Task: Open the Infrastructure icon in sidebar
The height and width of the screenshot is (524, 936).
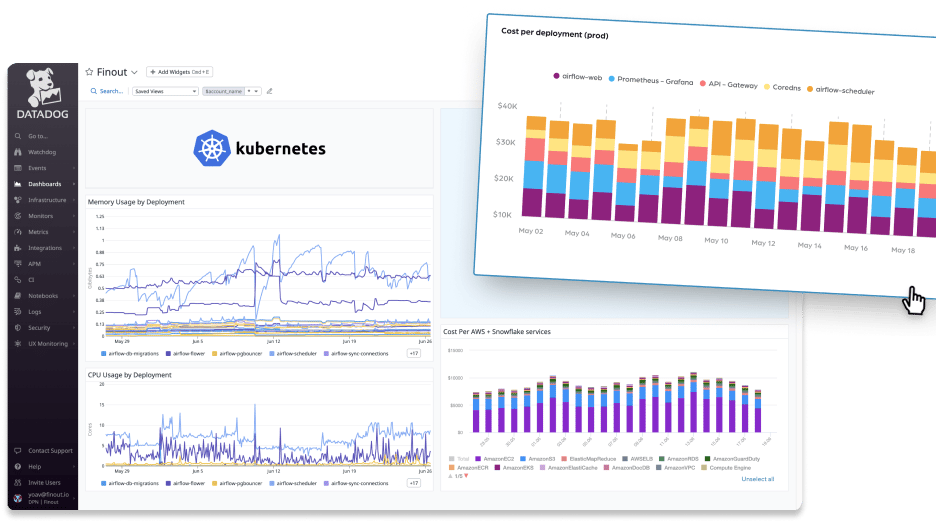Action: pos(18,200)
